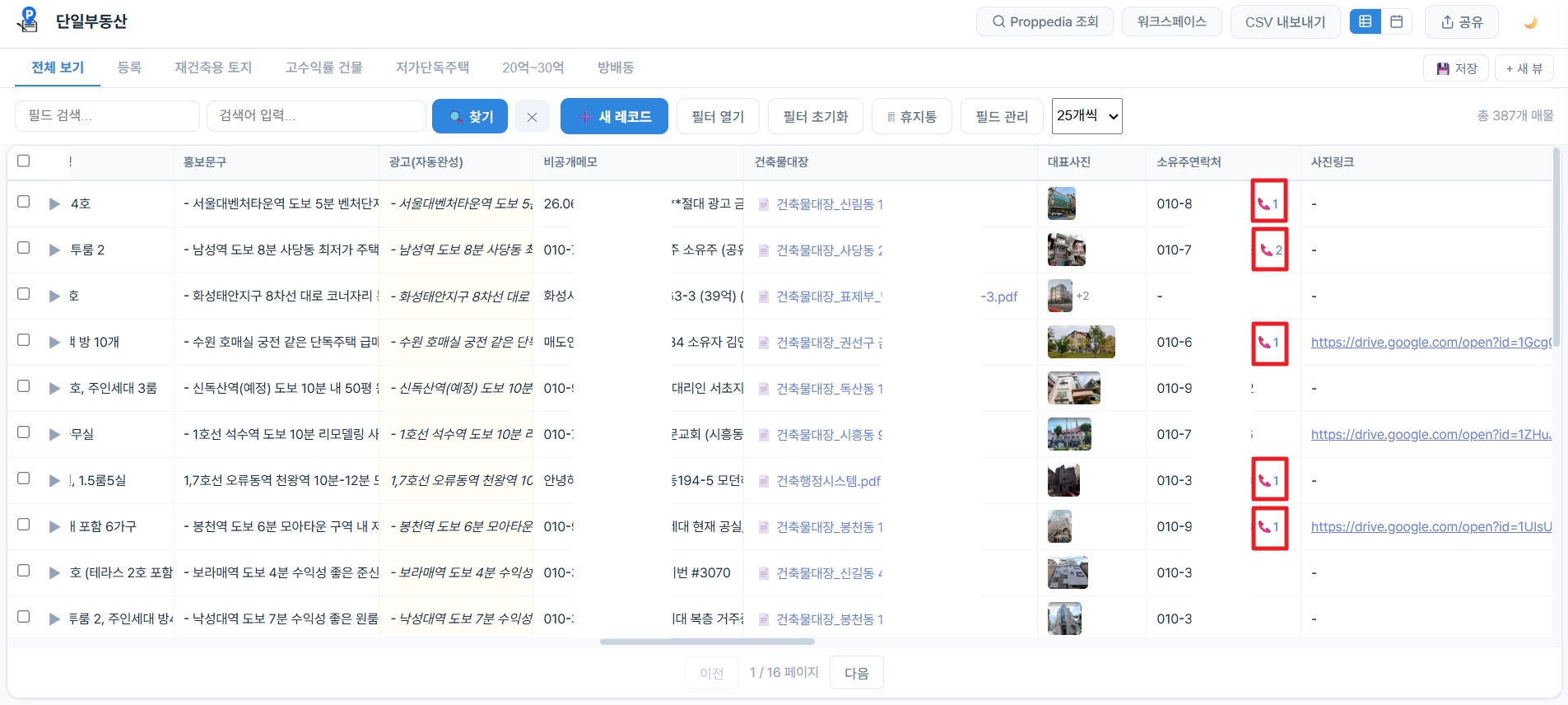Screen dimensions: 1568x705
Task: Switch to the 재건축용 토지 tab
Action: (213, 68)
